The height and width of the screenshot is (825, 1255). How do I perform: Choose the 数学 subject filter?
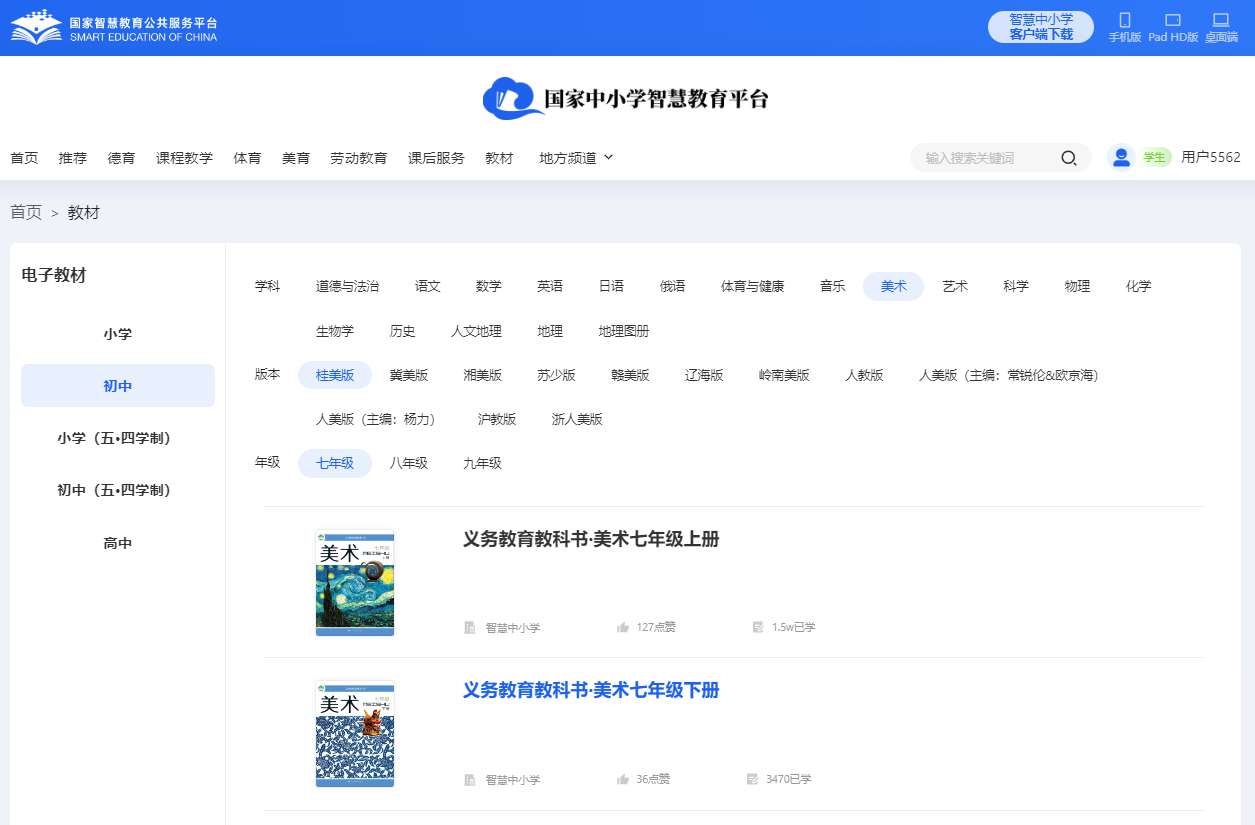(489, 286)
